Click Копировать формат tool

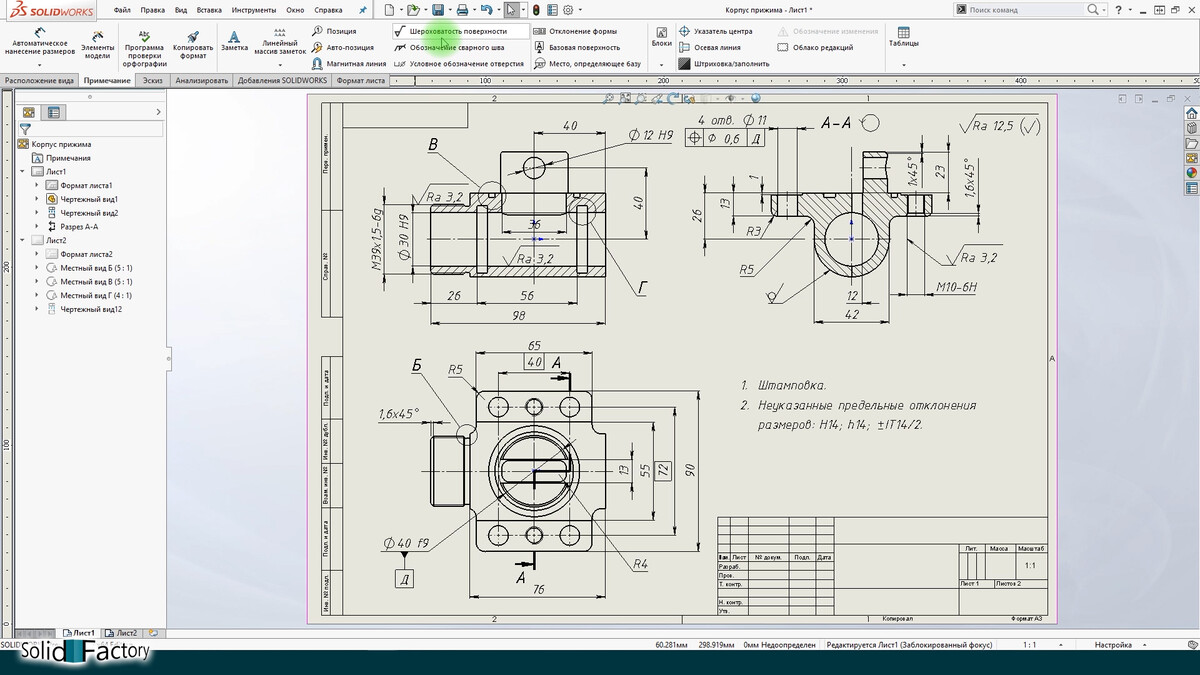tap(193, 43)
